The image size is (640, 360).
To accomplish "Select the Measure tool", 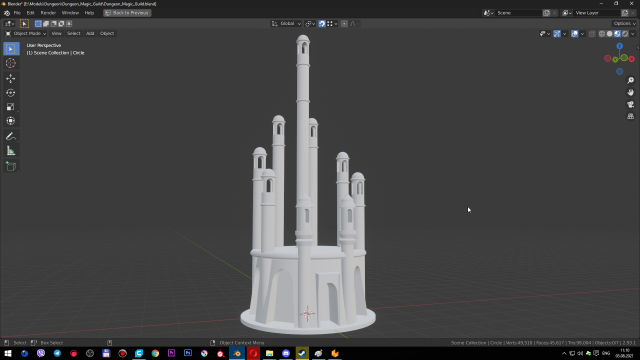I will [11, 151].
